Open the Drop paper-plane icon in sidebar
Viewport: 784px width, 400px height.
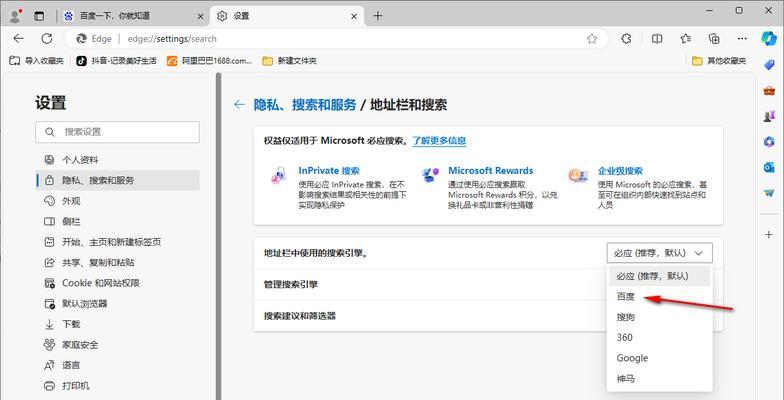tap(769, 193)
